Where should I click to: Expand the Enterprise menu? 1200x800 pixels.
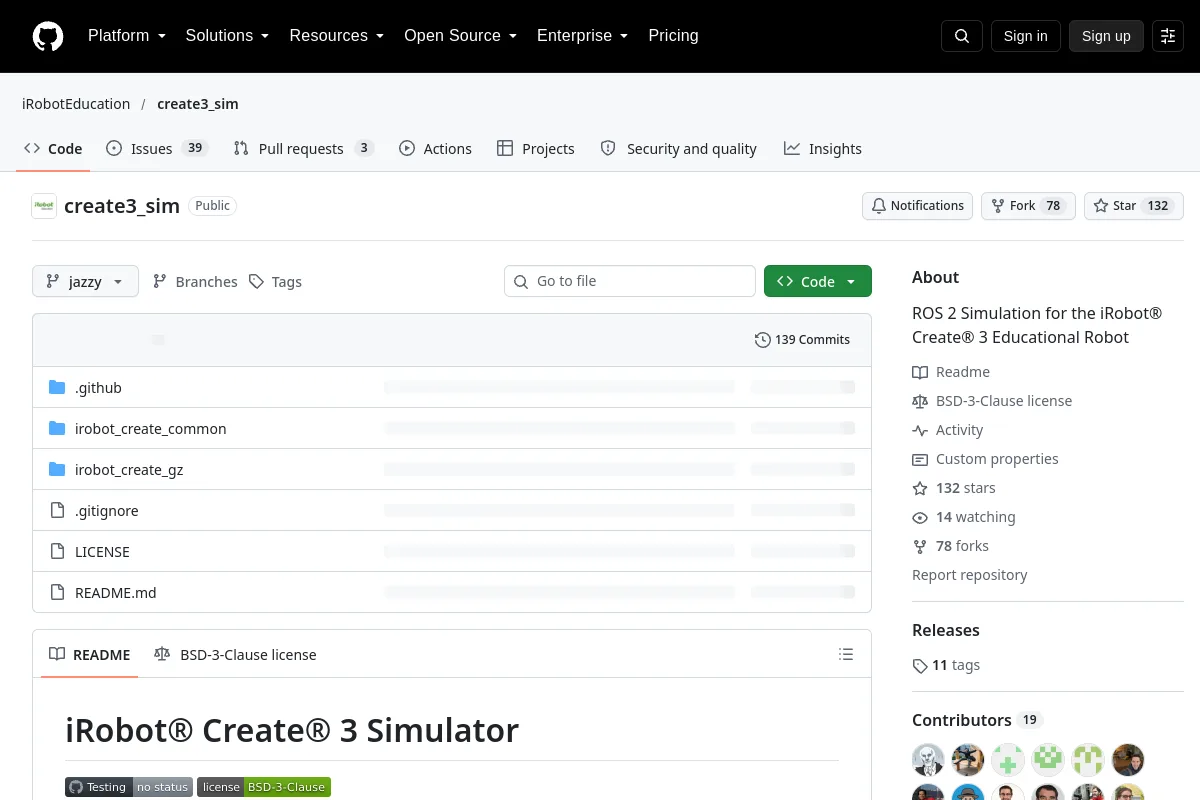[582, 36]
